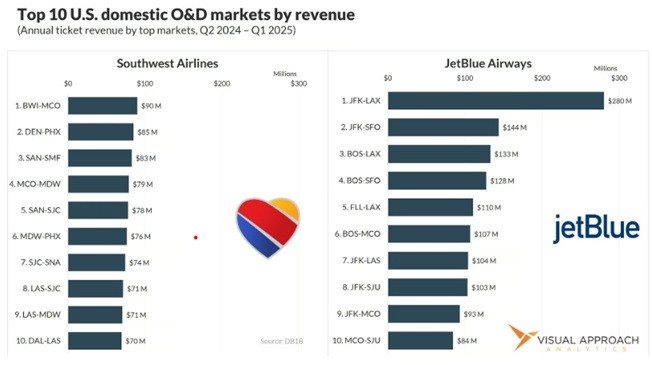Click the main chart headline text
The height and width of the screenshot is (365, 652).
point(186,15)
